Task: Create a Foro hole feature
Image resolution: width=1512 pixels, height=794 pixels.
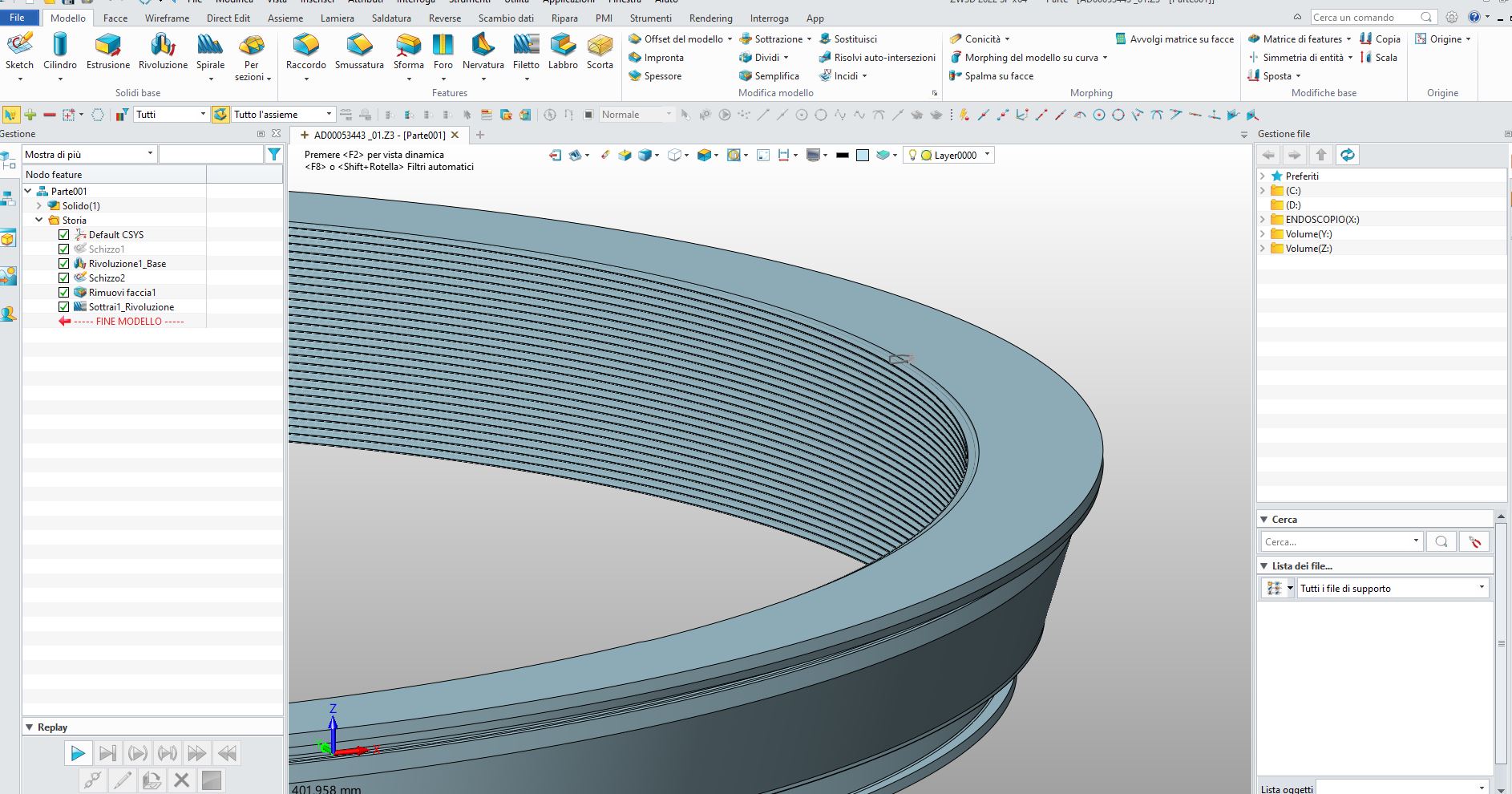Action: 443,52
